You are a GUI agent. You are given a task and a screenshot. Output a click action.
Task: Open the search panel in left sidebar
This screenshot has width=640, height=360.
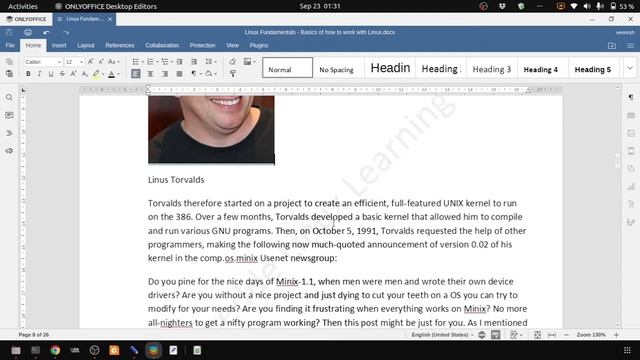(9, 98)
